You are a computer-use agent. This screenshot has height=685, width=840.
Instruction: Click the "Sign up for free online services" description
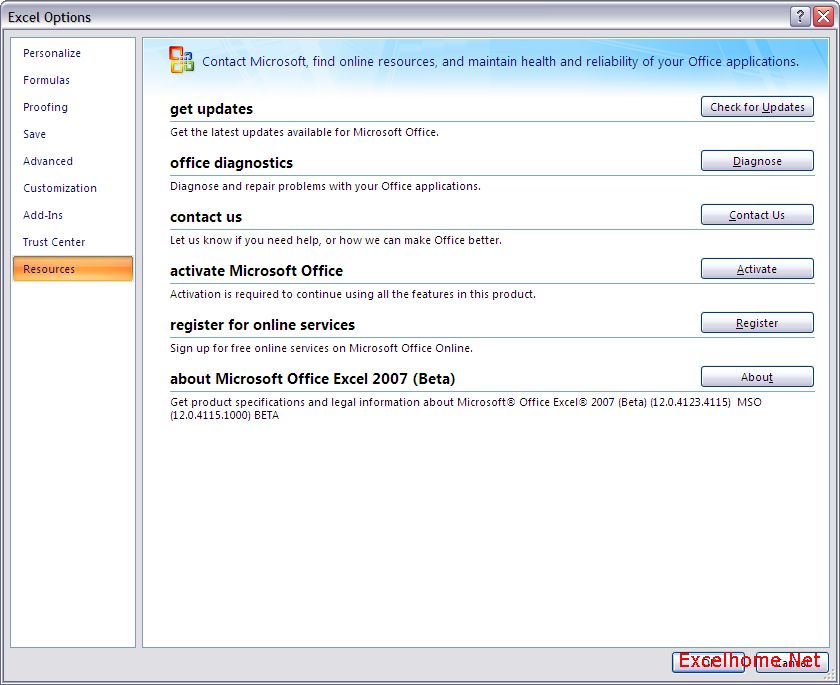click(x=321, y=348)
